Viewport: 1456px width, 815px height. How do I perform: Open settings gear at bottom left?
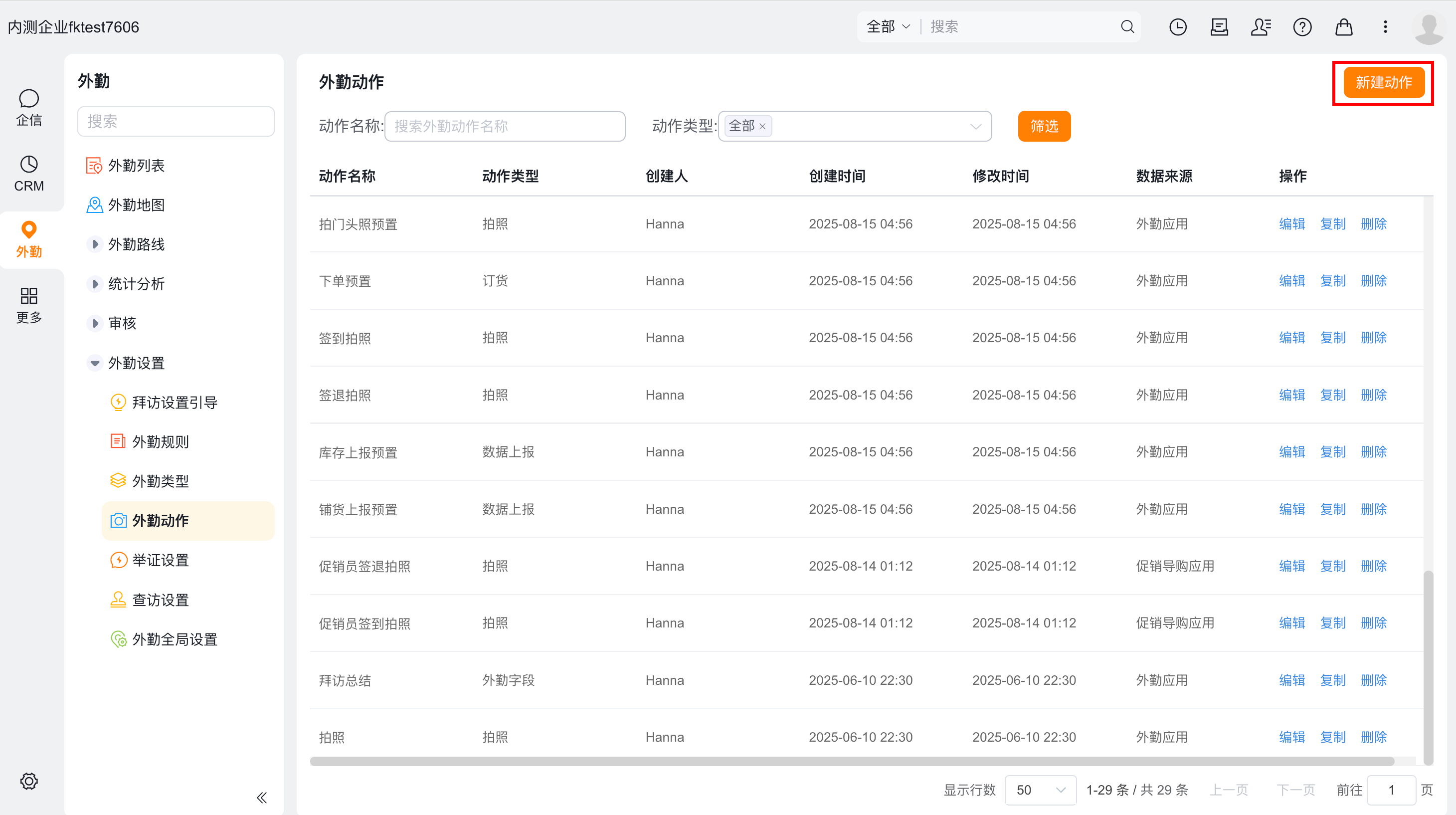(x=29, y=781)
